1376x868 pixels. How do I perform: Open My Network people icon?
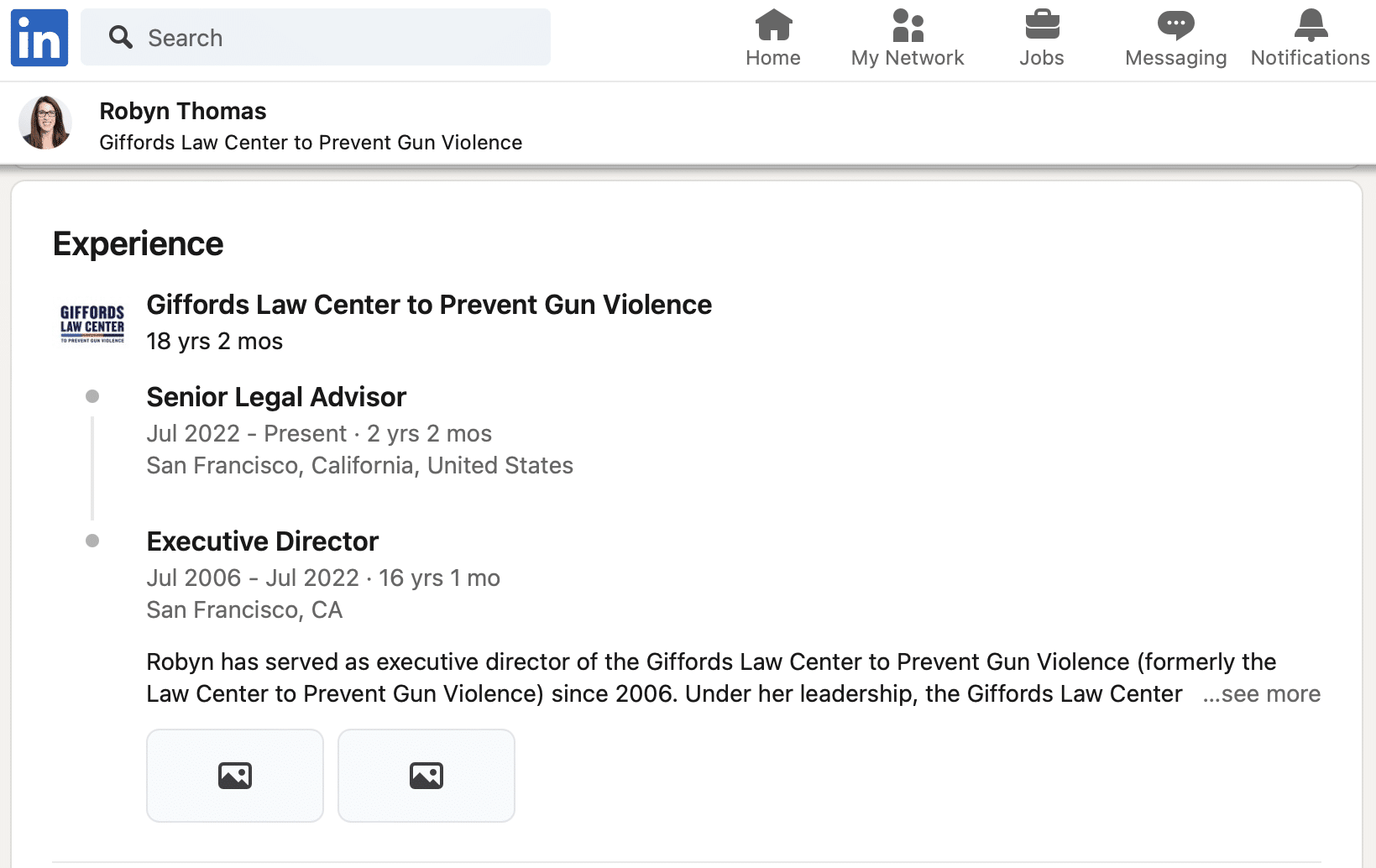908,25
